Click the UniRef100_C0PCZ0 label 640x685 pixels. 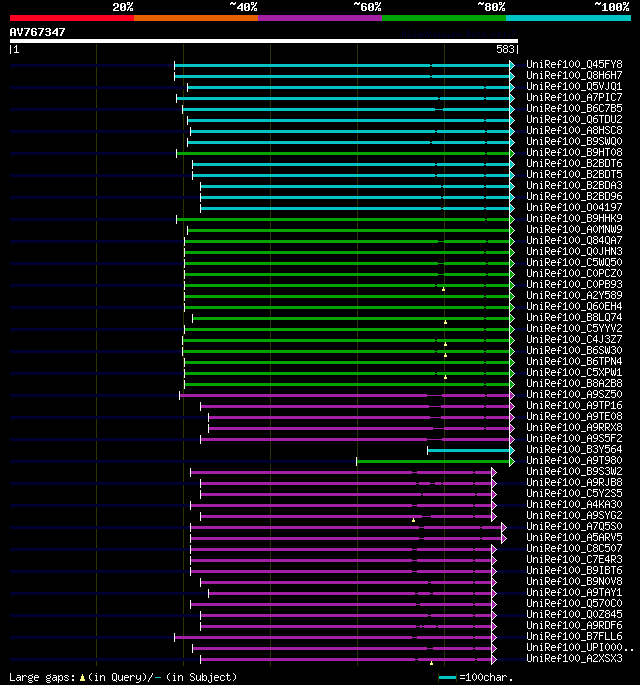[x=574, y=273]
